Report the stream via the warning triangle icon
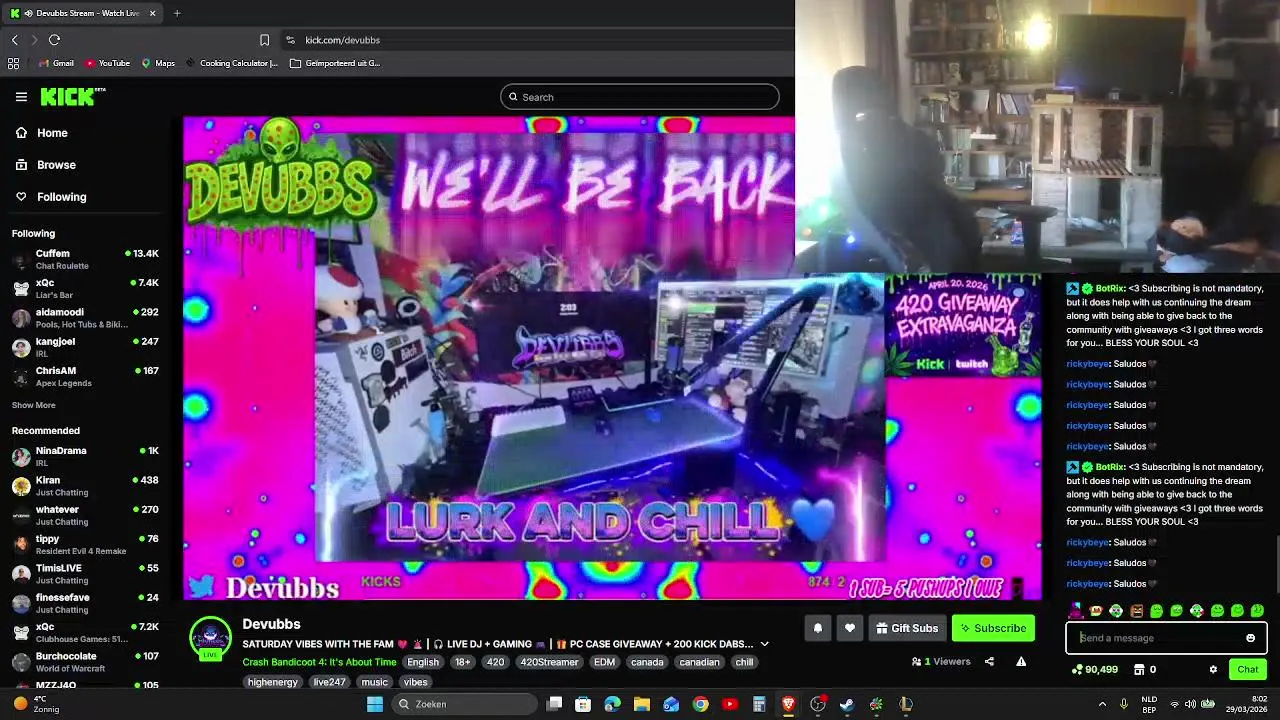The width and height of the screenshot is (1280, 720). pos(1021,661)
